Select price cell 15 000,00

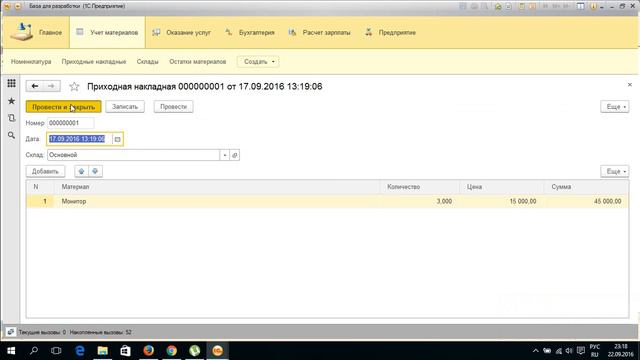pyautogui.click(x=502, y=201)
